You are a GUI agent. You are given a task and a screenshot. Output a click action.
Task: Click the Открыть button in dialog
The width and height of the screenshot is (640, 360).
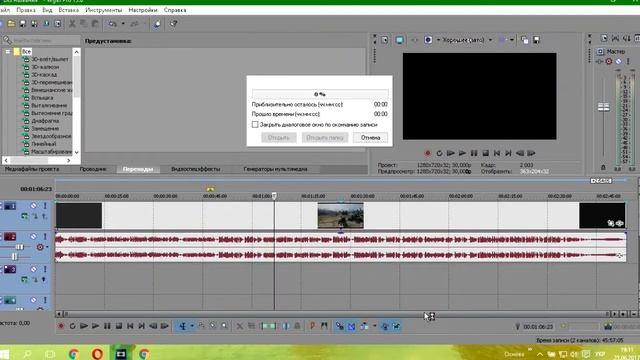coord(278,138)
